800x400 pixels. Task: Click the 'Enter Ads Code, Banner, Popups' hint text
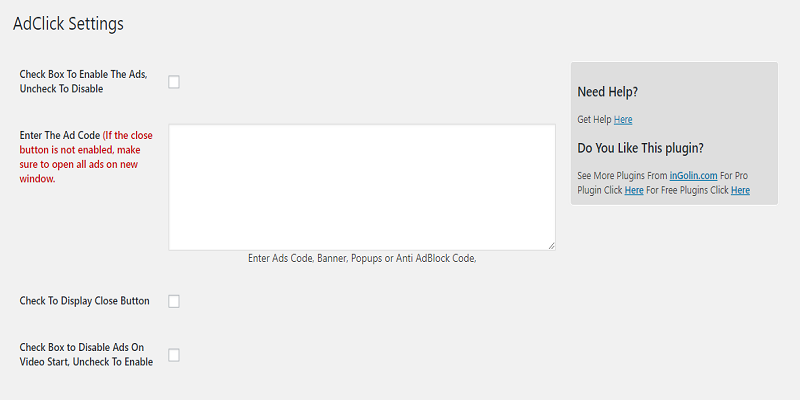(362, 258)
